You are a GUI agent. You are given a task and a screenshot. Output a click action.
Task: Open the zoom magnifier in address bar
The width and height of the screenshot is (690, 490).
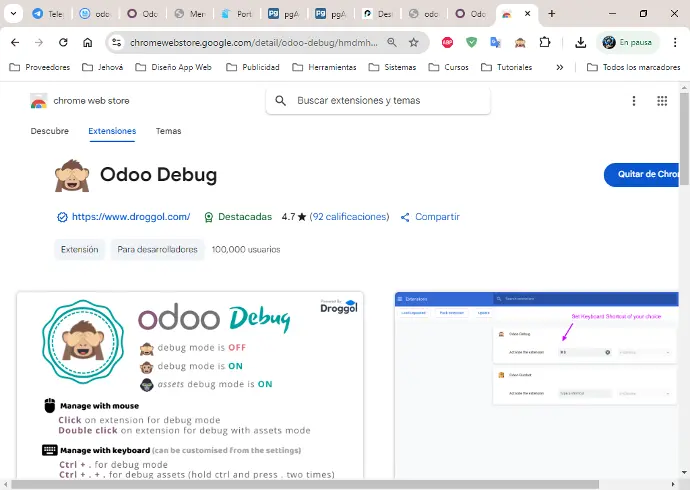pyautogui.click(x=392, y=42)
